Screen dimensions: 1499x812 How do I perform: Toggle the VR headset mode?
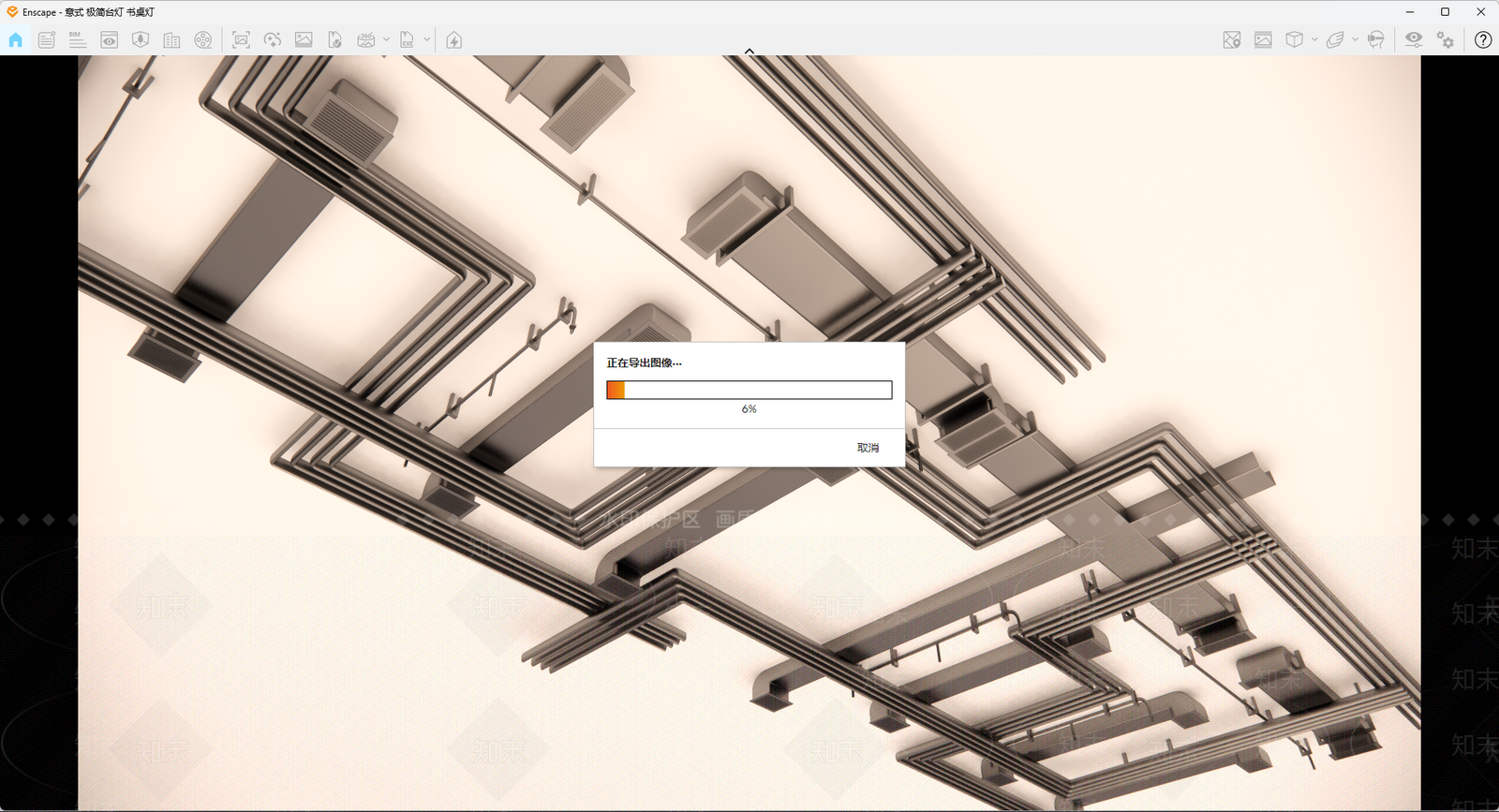point(1376,39)
